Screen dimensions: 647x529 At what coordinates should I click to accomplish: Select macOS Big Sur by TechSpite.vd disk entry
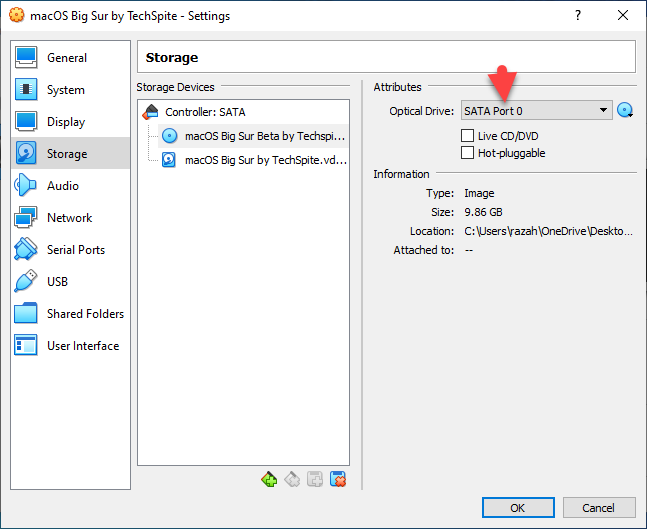(265, 159)
